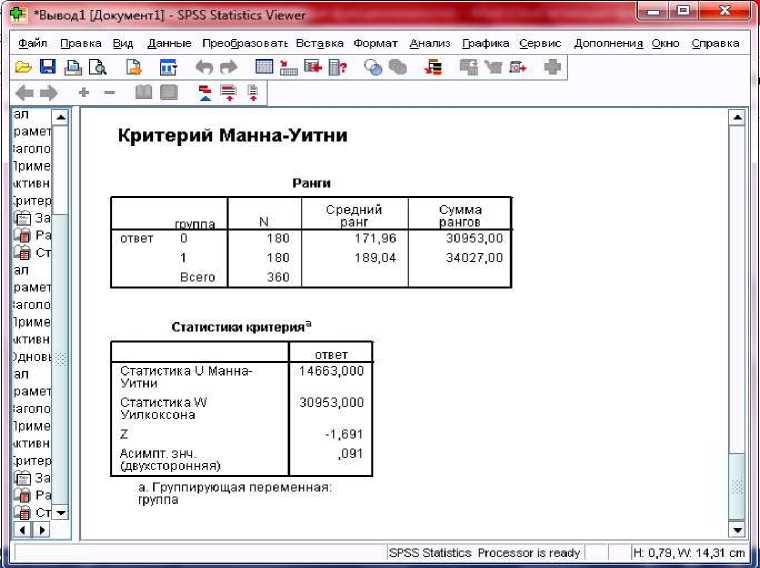Image resolution: width=760 pixels, height=568 pixels.
Task: Select the Ранги table title
Action: click(x=311, y=183)
